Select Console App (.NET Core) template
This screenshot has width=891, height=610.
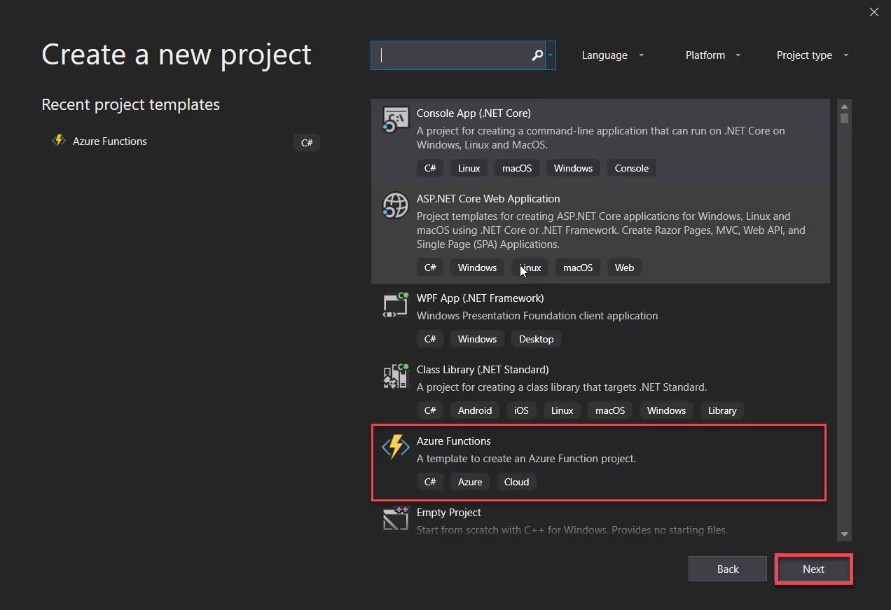coord(600,142)
